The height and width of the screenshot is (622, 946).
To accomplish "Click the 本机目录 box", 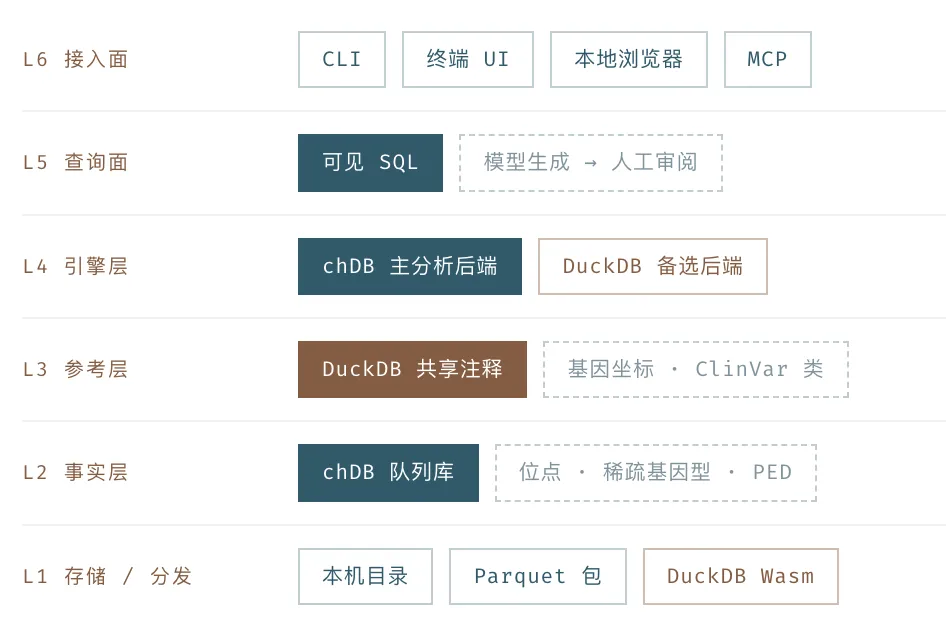I will tap(365, 577).
